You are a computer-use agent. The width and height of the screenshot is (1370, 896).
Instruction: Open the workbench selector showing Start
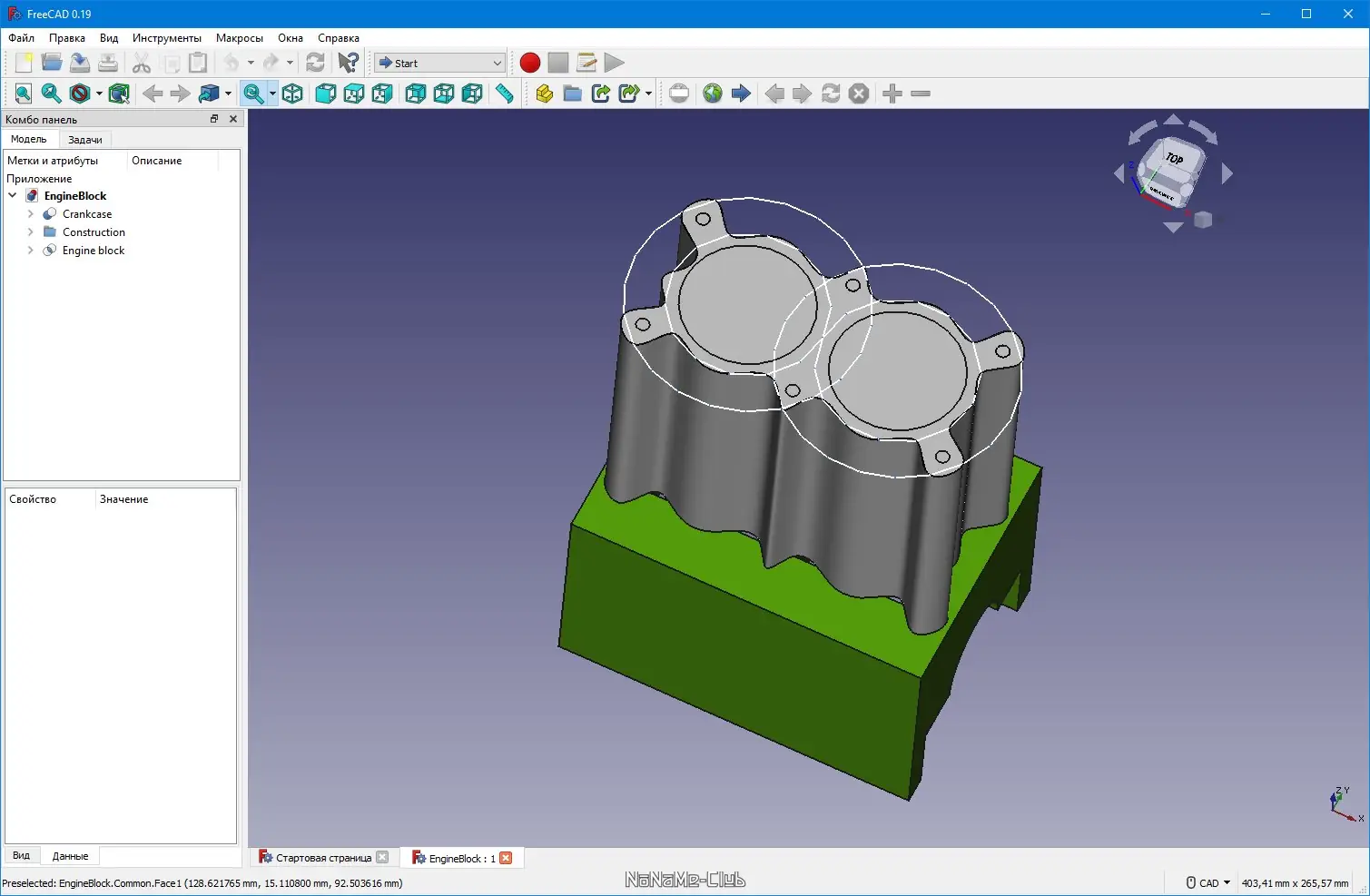[439, 63]
